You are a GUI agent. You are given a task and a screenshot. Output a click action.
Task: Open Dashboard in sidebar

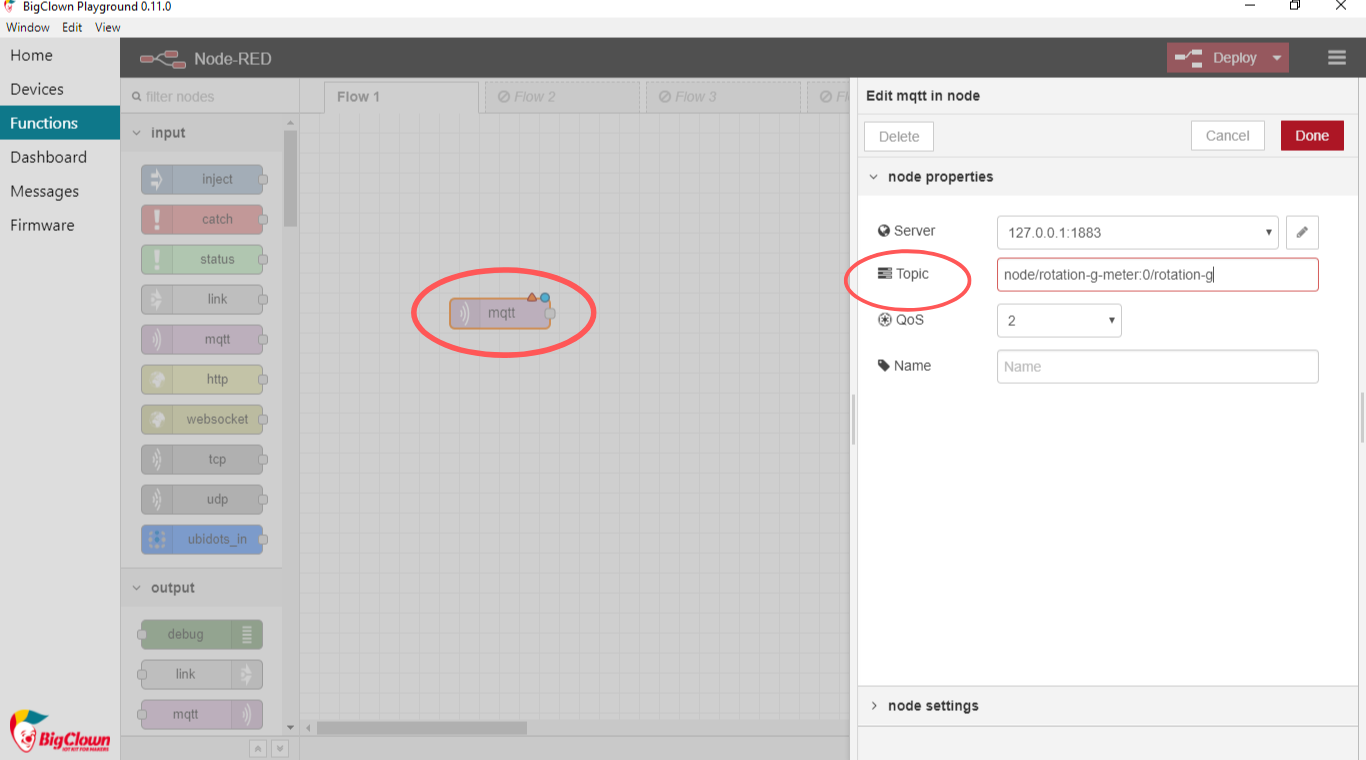tap(60, 157)
